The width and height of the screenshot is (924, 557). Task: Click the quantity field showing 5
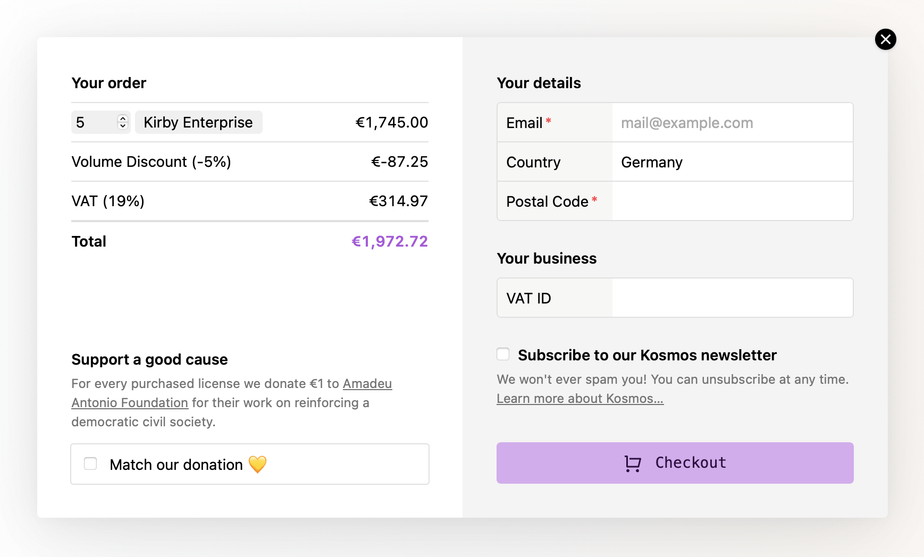coord(92,122)
